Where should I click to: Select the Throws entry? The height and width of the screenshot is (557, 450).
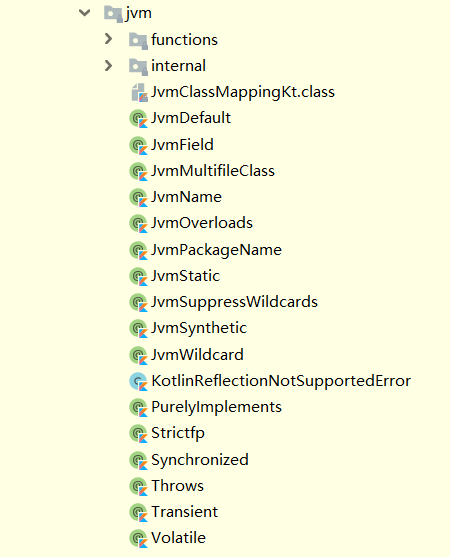[x=177, y=486]
